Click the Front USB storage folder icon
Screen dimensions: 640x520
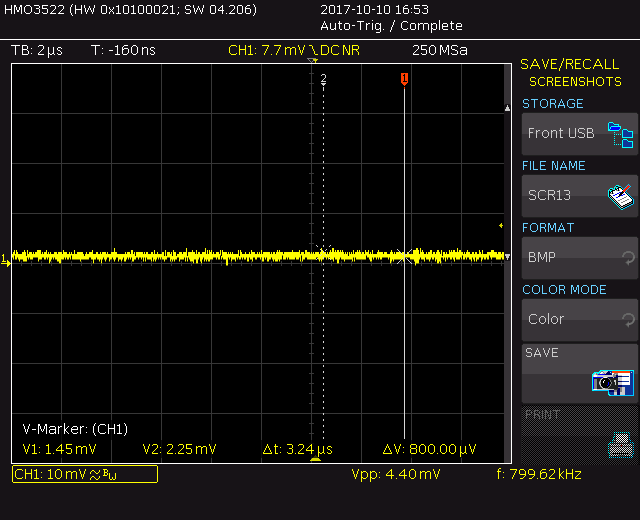[x=621, y=134]
